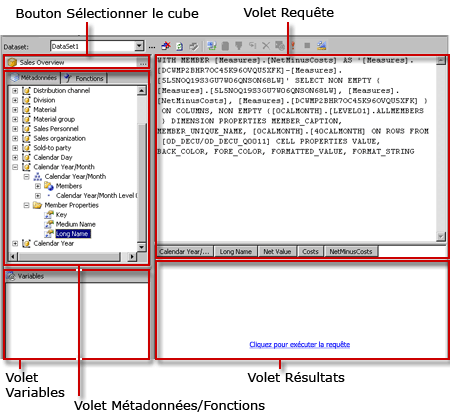This screenshot has width=450, height=416.
Task: Click the refresh fields icon with green arrows
Action: [x=179, y=46]
